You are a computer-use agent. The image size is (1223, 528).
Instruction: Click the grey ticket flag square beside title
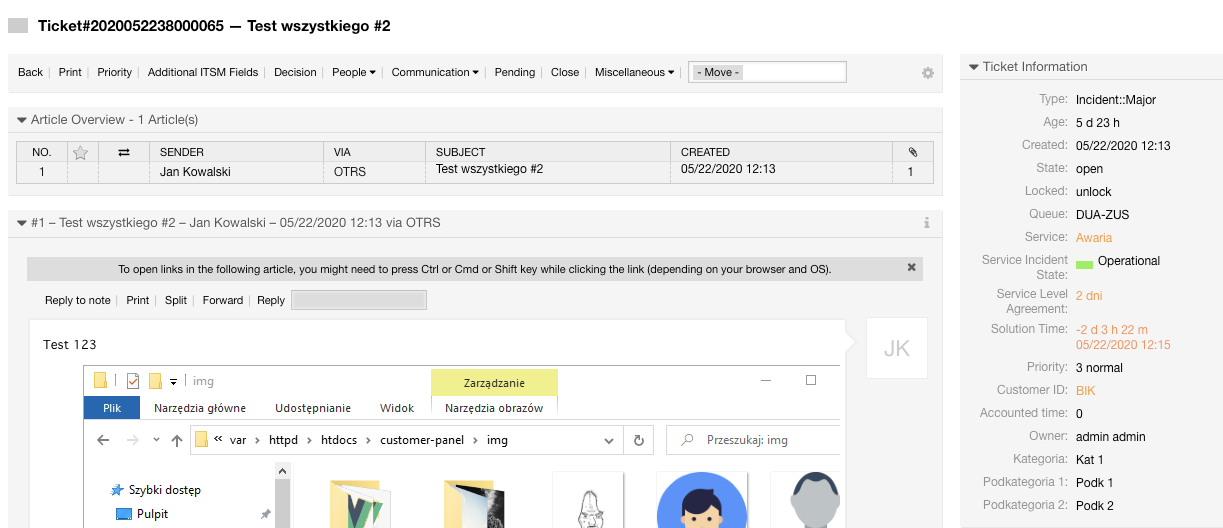tap(18, 26)
